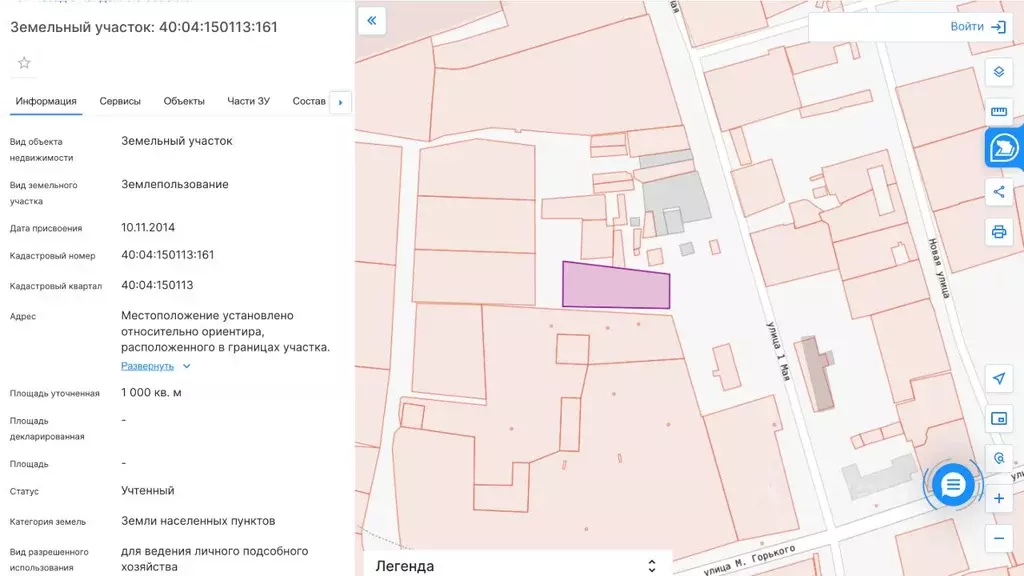Open the chat assistant bubble
Image resolution: width=1024 pixels, height=576 pixels.
pos(953,486)
